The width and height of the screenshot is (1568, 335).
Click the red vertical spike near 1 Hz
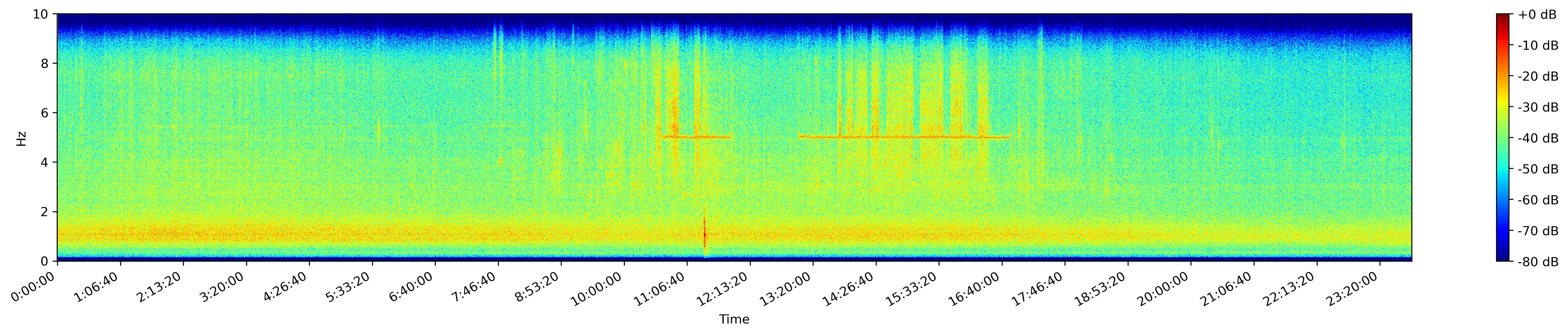tap(705, 234)
